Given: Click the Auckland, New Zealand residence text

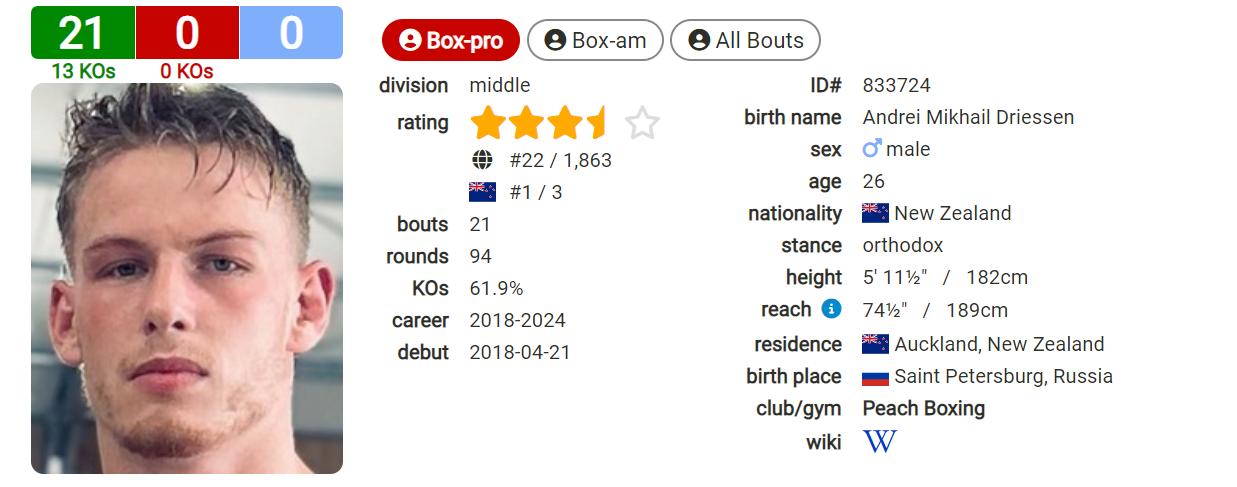Looking at the screenshot, I should 999,345.
